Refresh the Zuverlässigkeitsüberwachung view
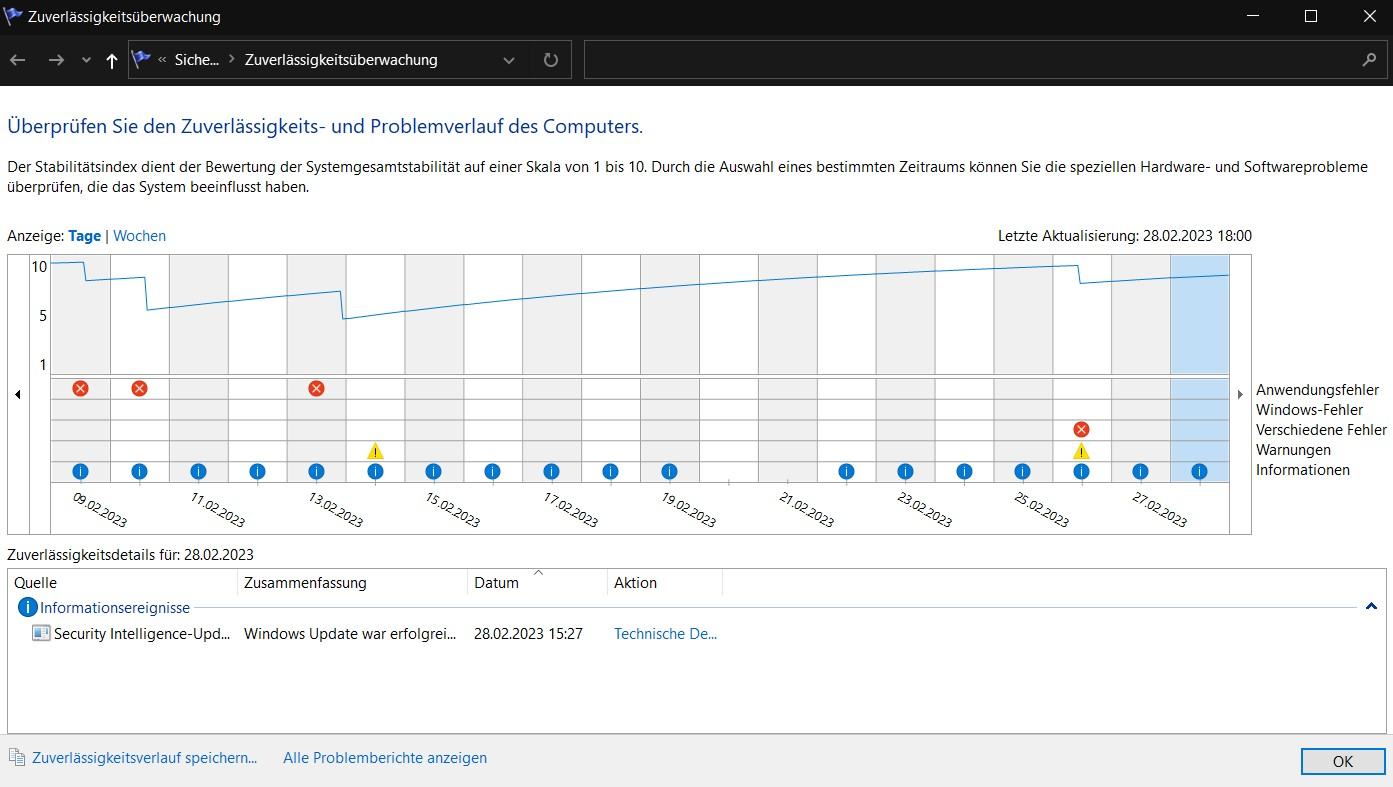The height and width of the screenshot is (787, 1393). point(551,60)
